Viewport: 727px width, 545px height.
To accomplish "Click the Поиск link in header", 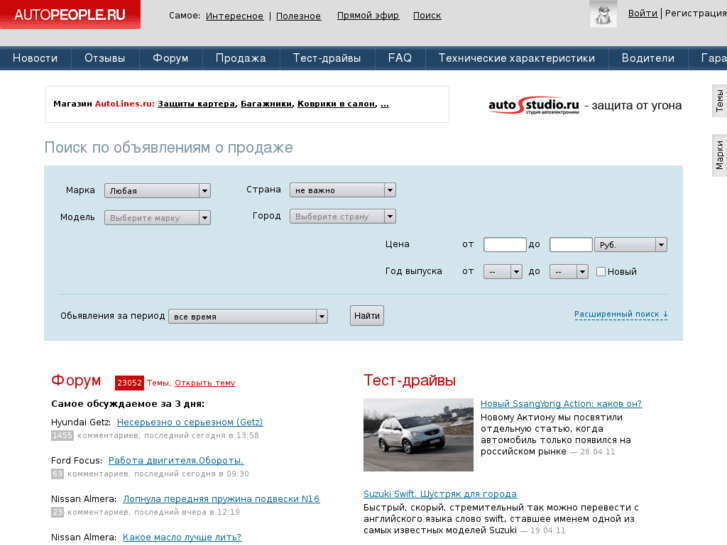I will (427, 15).
